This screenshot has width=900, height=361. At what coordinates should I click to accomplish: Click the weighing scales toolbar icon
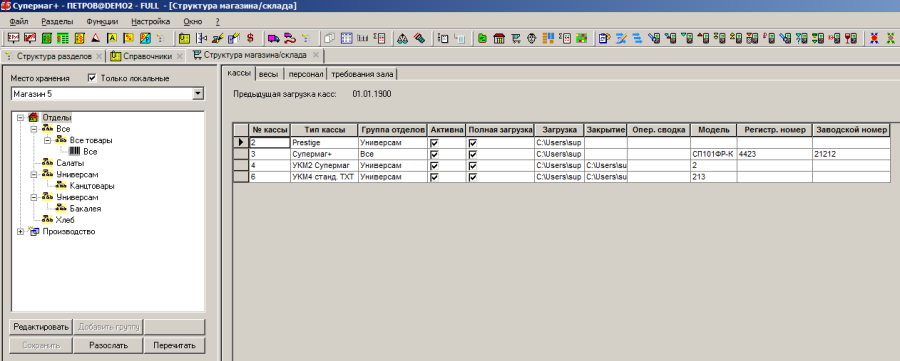(x=402, y=38)
